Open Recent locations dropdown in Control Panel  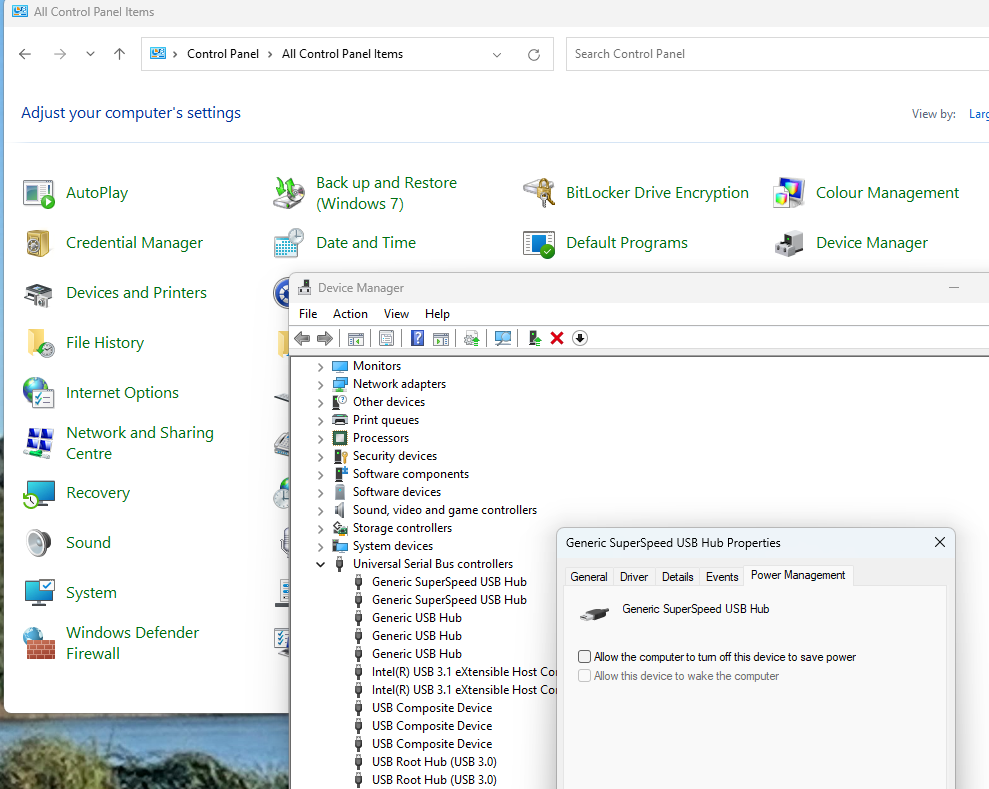(90, 54)
